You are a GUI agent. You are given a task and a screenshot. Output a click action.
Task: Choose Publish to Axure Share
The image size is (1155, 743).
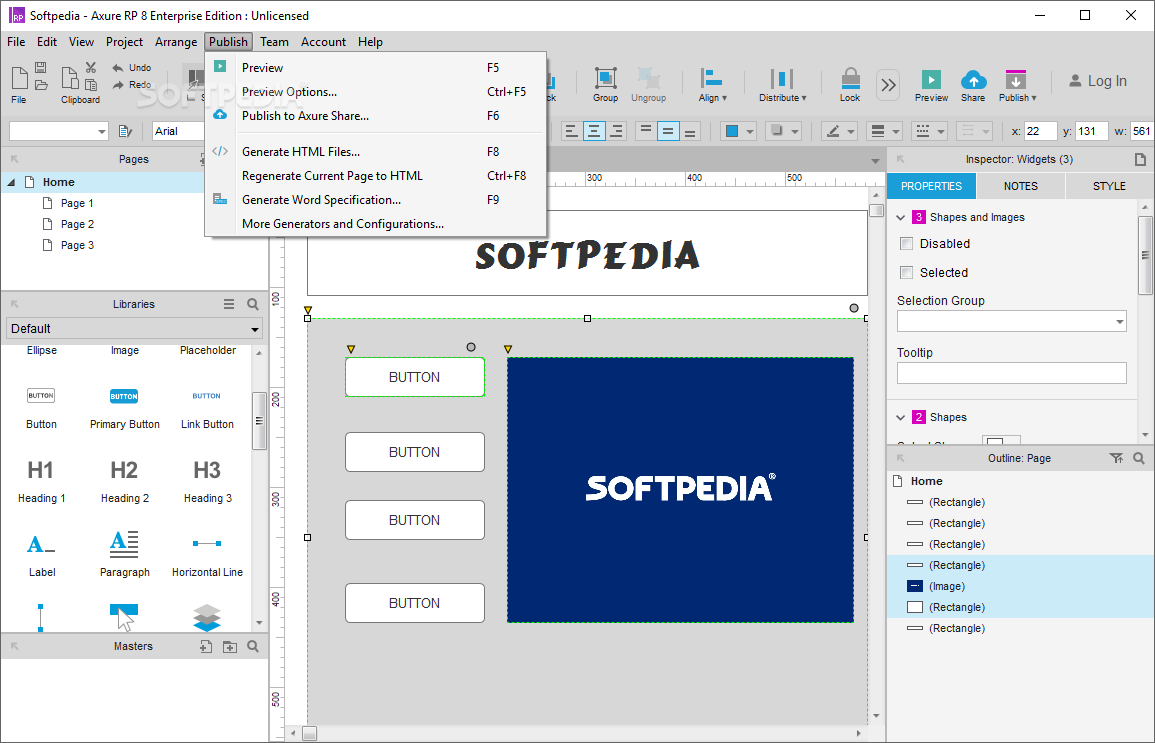click(x=376, y=116)
